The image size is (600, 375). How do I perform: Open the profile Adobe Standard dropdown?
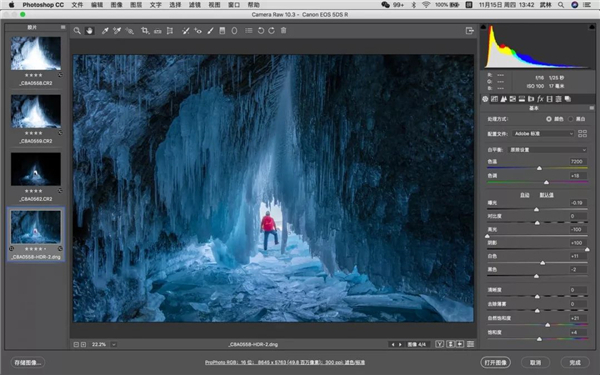[543, 134]
